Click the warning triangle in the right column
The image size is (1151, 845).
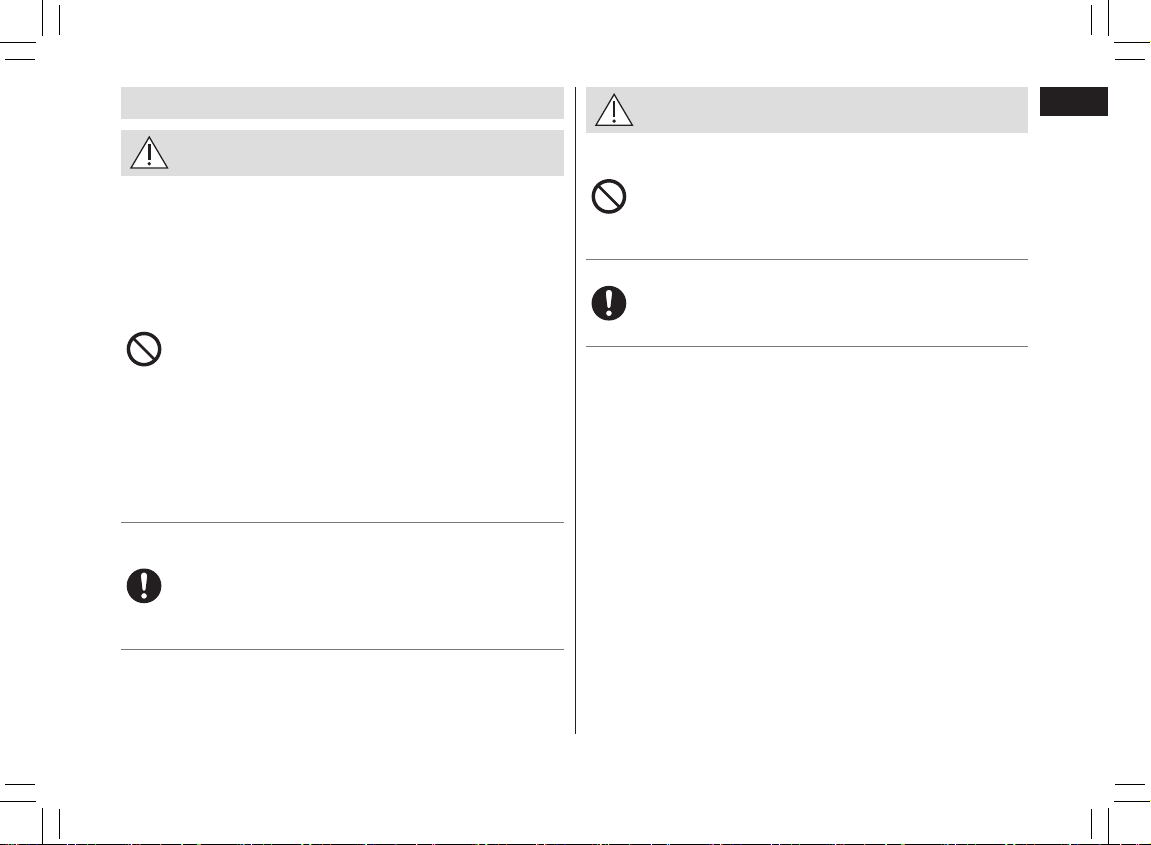[614, 110]
